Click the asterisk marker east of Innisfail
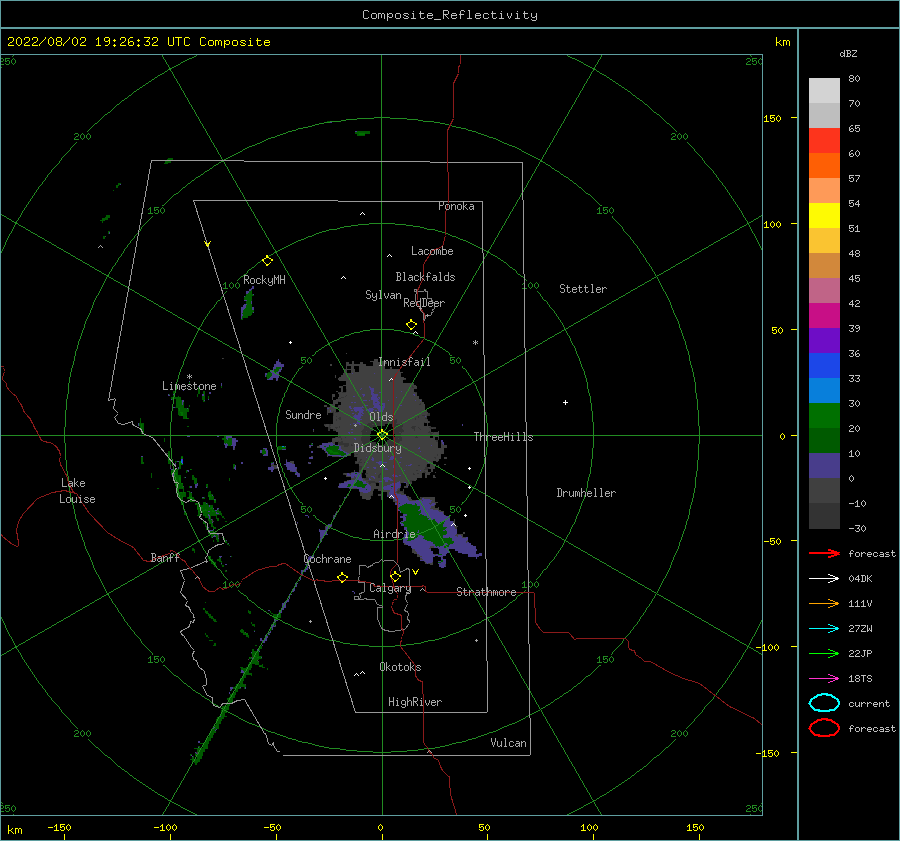The image size is (900, 841). click(x=475, y=343)
